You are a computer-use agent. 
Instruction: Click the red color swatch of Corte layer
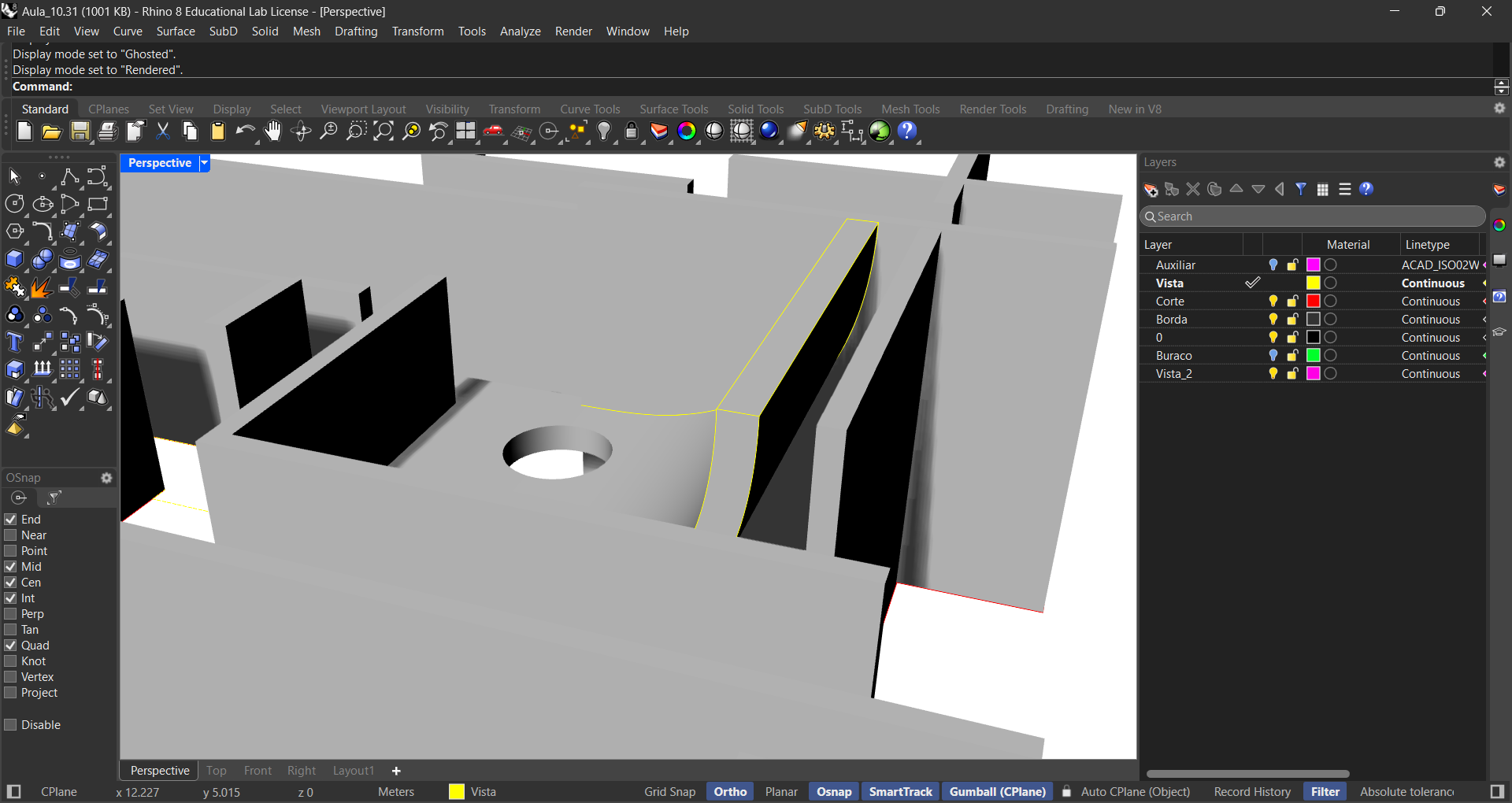point(1314,302)
